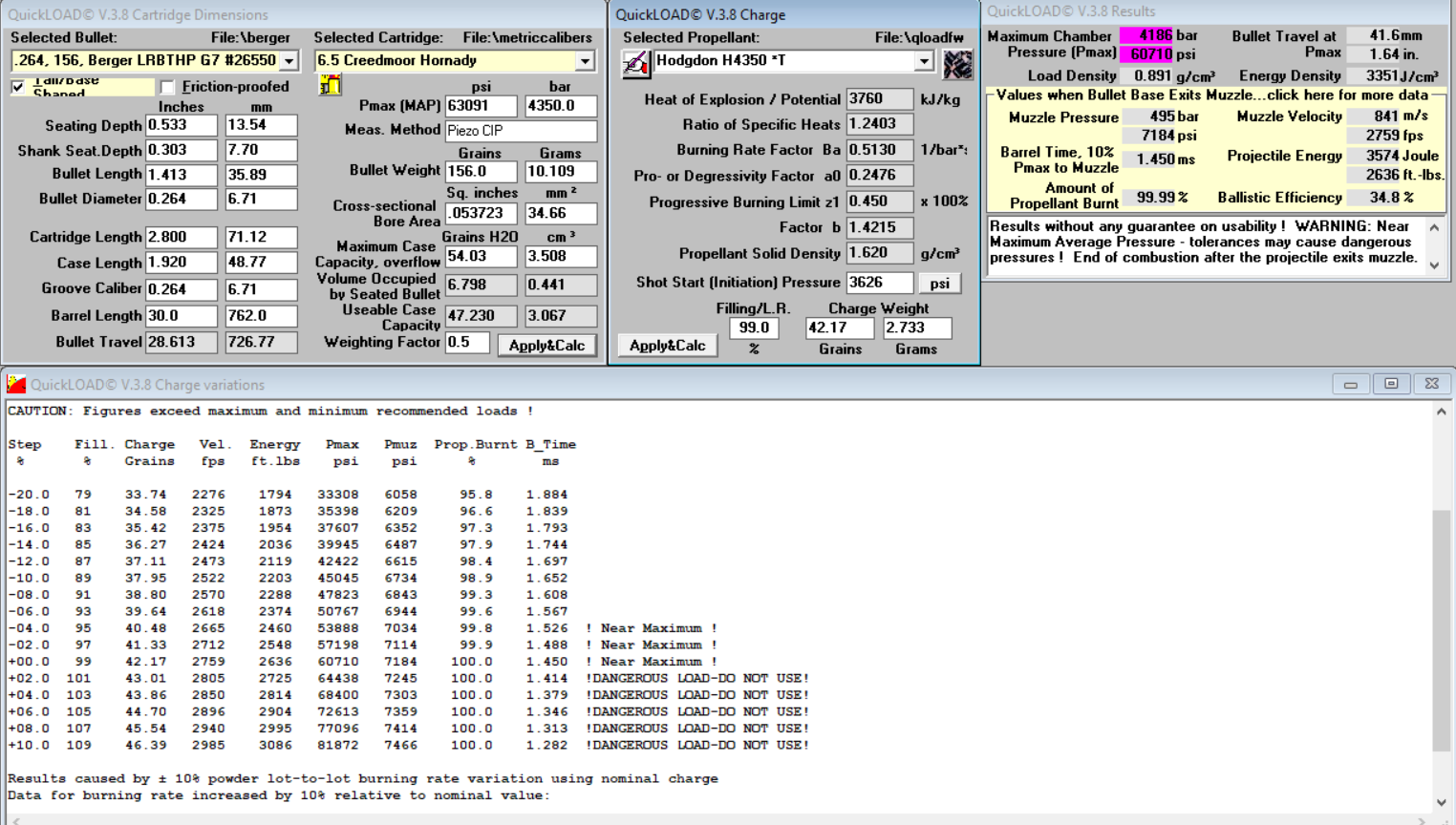Click the Results warning text scroll down arrow
The width and height of the screenshot is (1456, 825).
point(1434,265)
